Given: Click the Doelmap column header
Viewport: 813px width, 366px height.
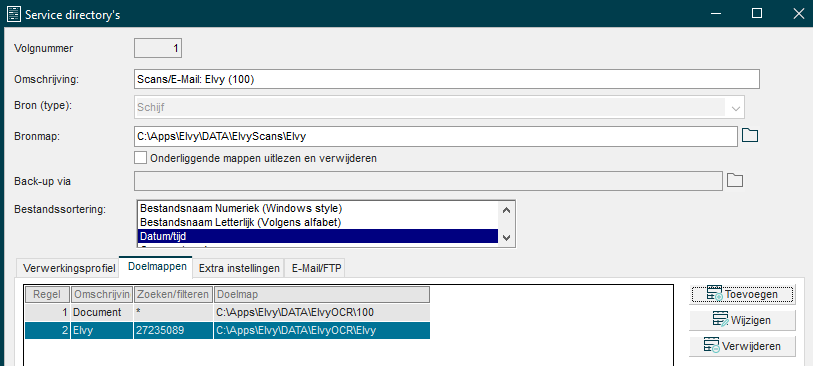Looking at the screenshot, I should click(x=321, y=294).
